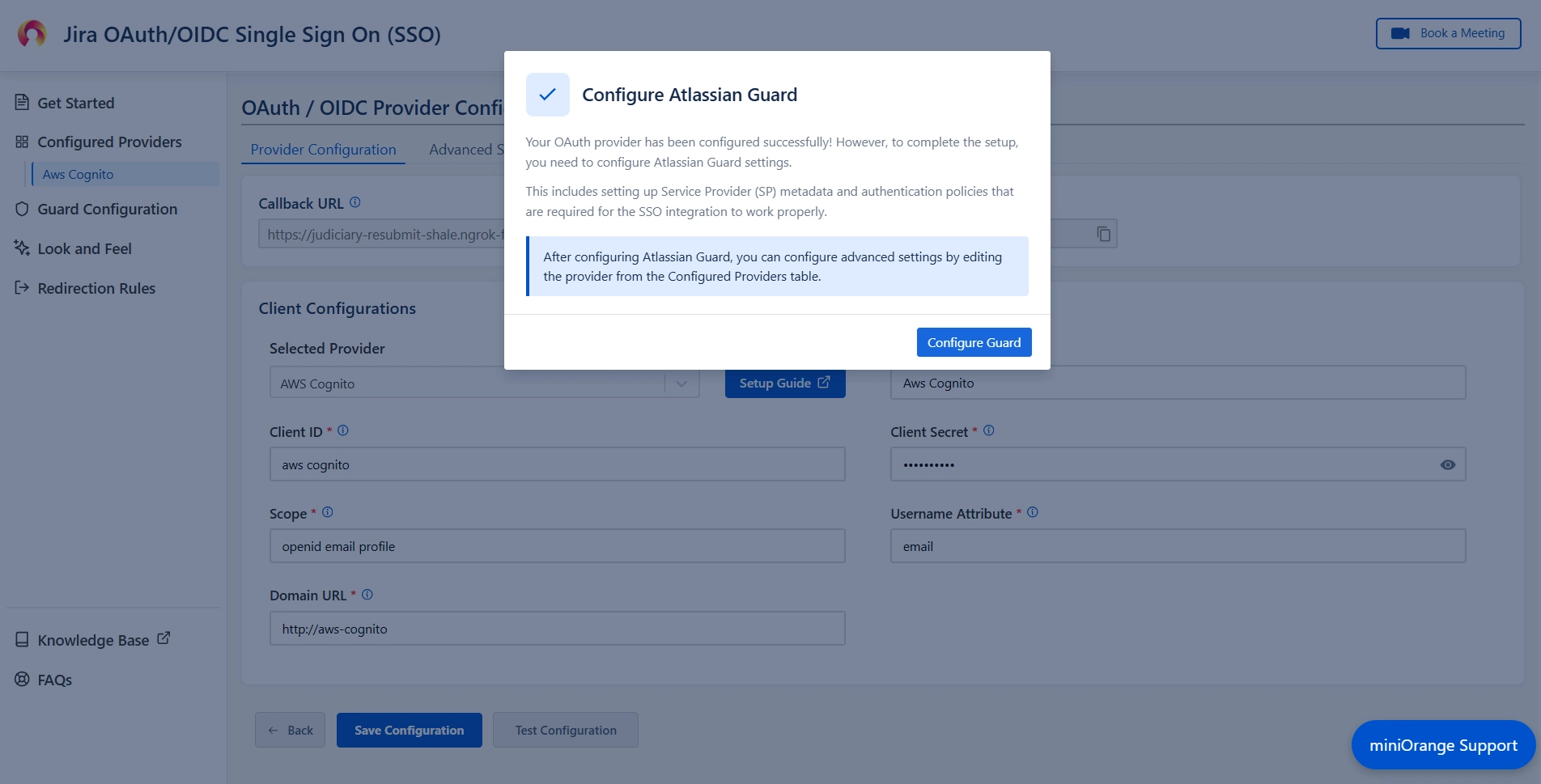Screen dimensions: 1541x784
Task: Click the Username Attribute field
Action: tap(1178, 546)
